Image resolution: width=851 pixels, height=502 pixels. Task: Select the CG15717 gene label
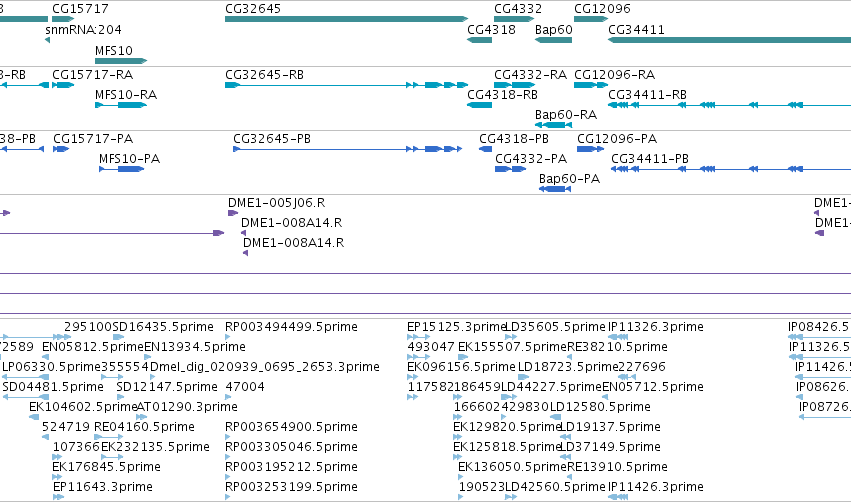pyautogui.click(x=80, y=9)
